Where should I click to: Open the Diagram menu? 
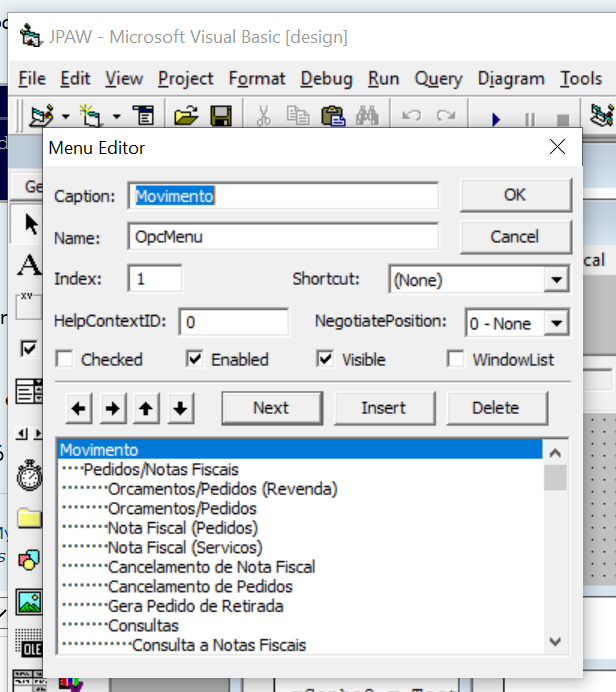511,79
